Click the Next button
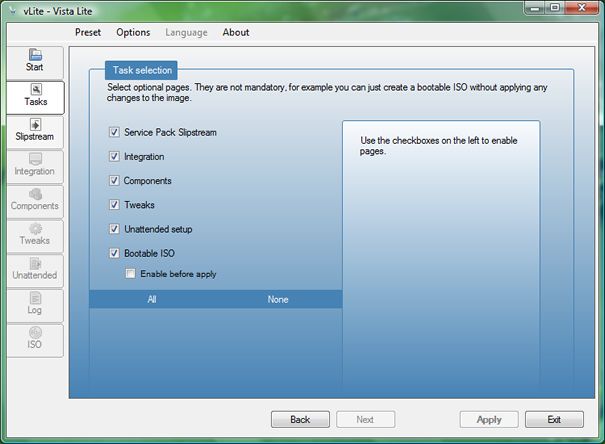This screenshot has height=444, width=605. (x=365, y=419)
